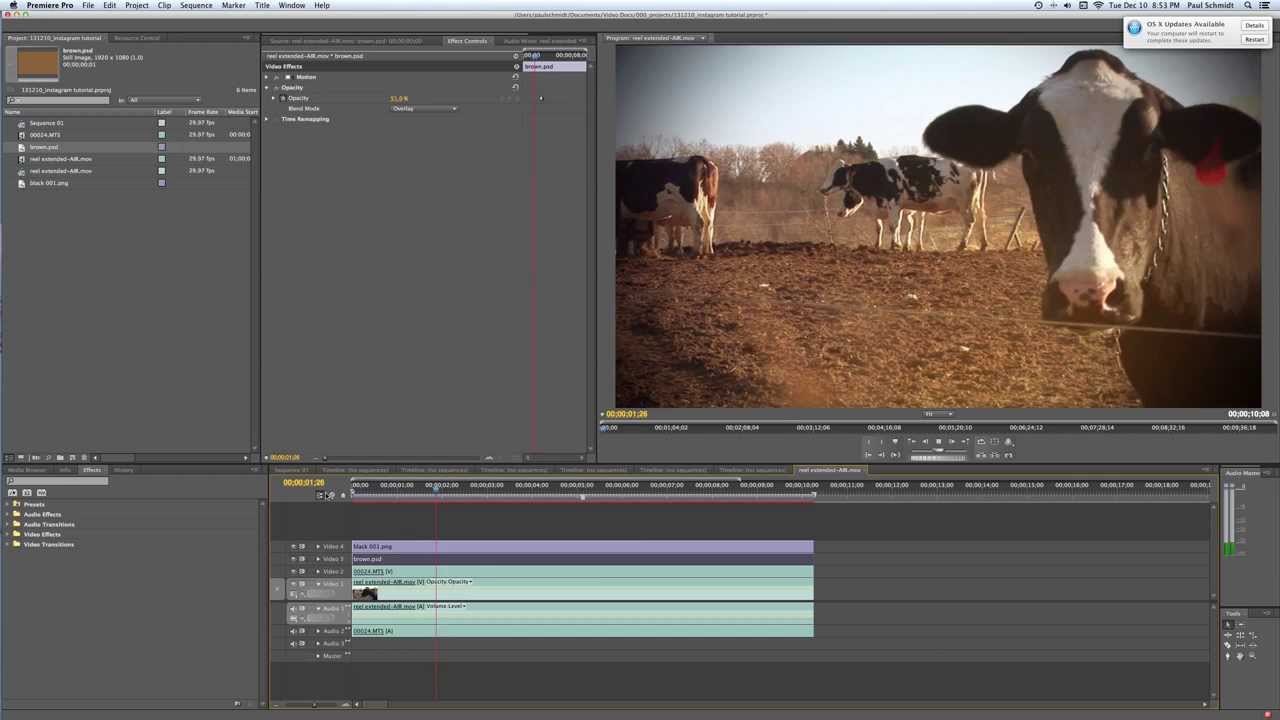Select the Ripple Edit tool
This screenshot has height=720, width=1280.
1228,635
